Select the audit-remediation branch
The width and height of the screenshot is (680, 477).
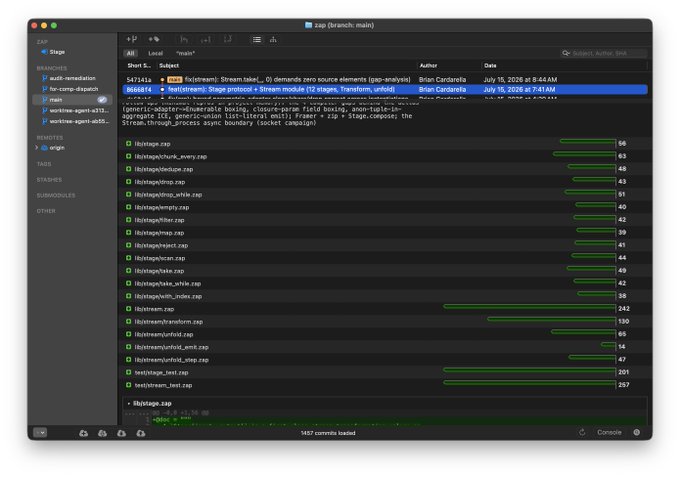pos(72,78)
